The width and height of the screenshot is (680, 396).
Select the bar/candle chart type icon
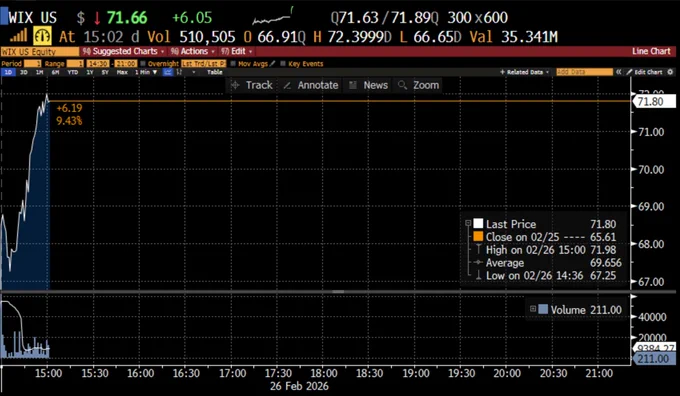tap(180, 72)
